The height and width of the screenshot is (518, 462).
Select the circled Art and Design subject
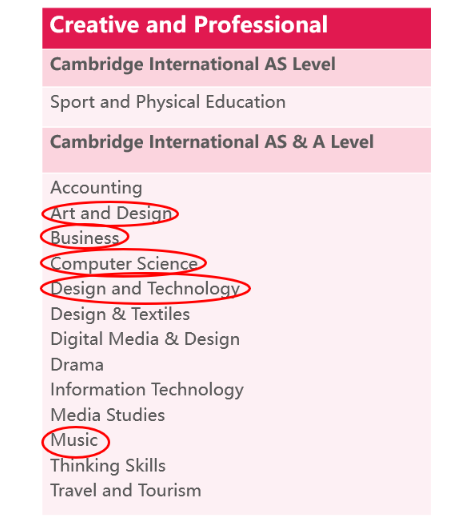pos(111,214)
